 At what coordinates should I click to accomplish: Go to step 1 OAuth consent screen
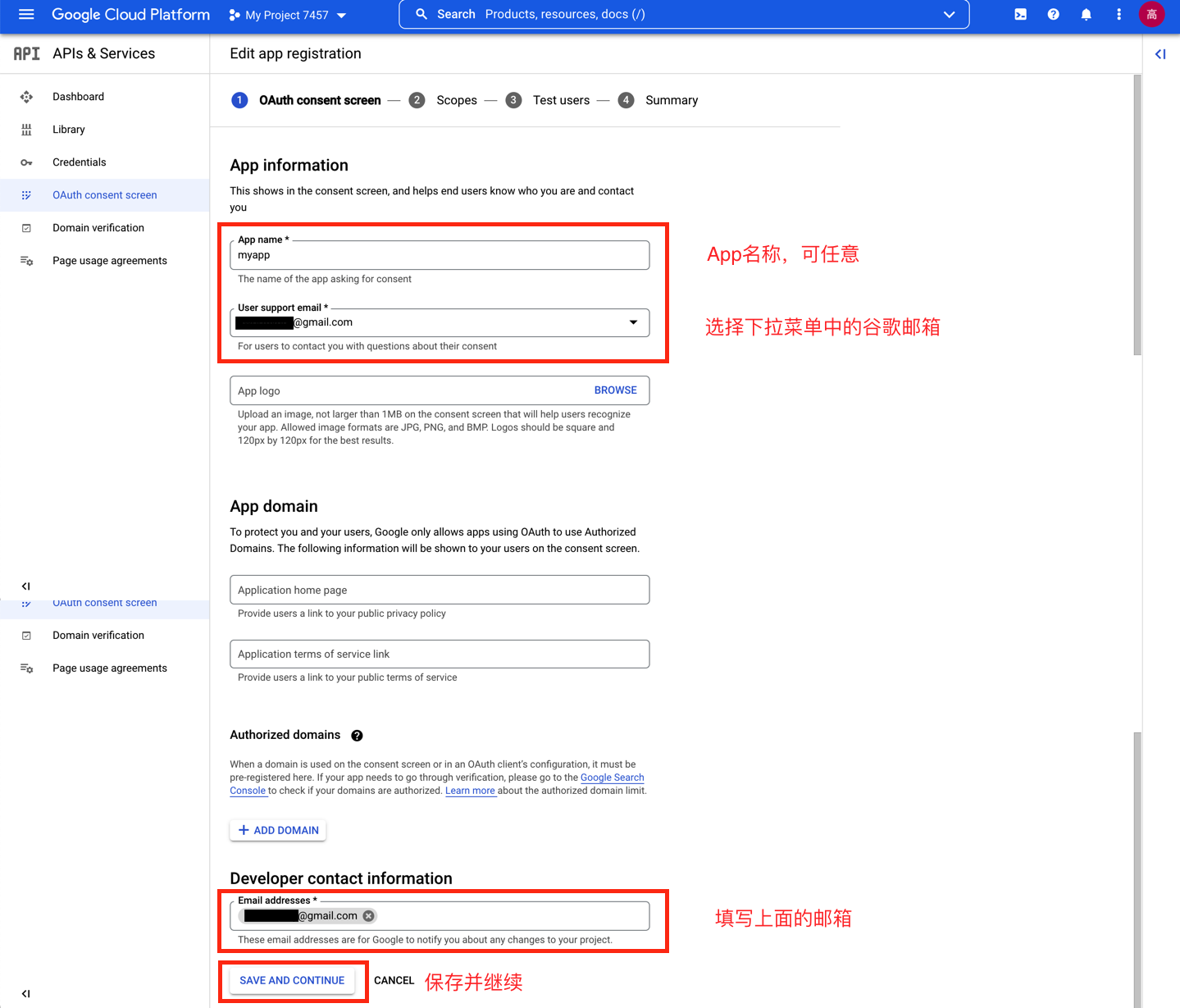coord(307,100)
